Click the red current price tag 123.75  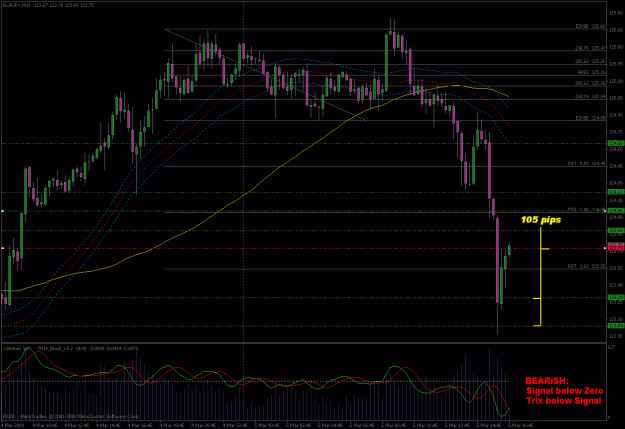616,248
